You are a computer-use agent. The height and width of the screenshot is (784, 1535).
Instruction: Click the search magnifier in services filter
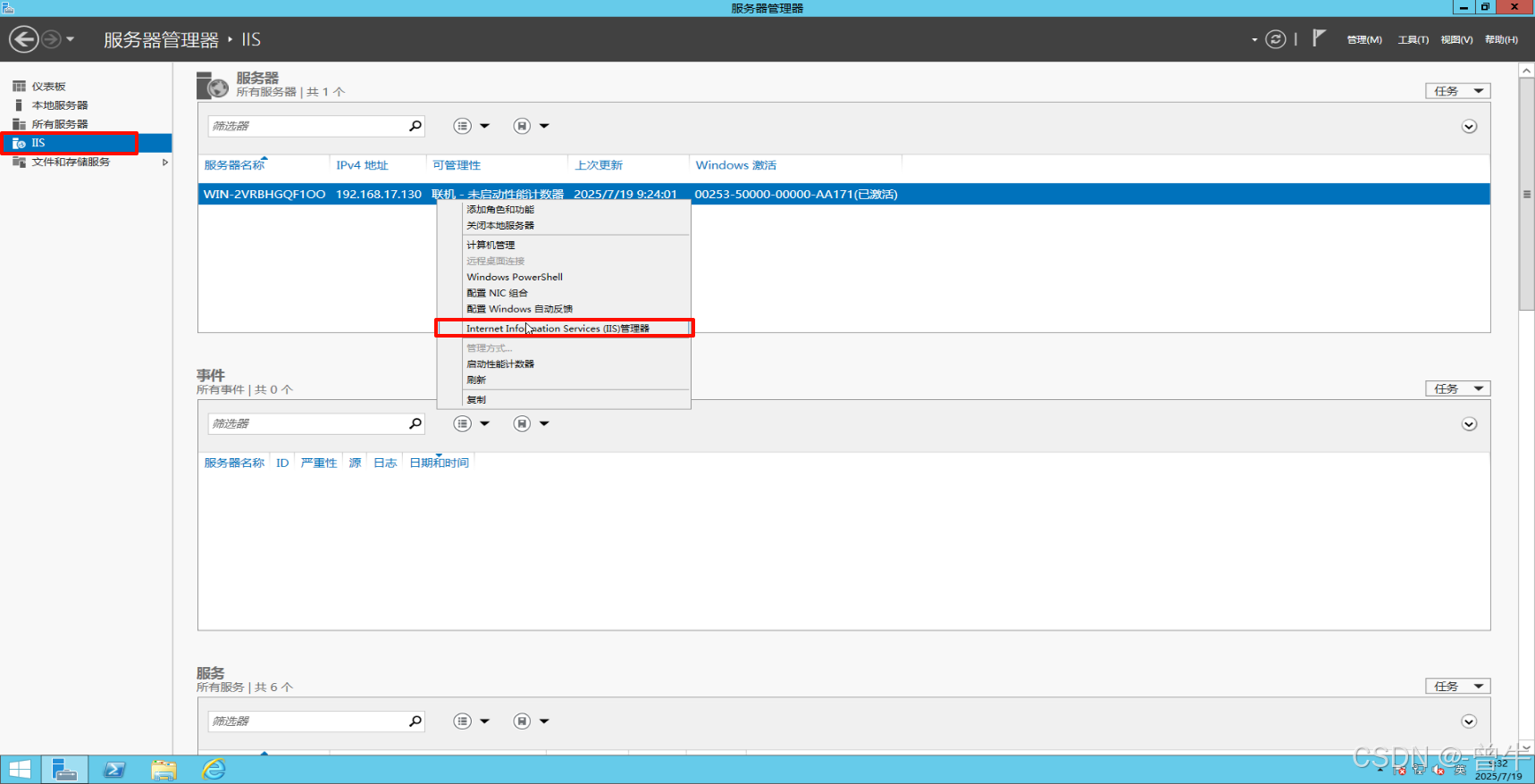click(415, 721)
